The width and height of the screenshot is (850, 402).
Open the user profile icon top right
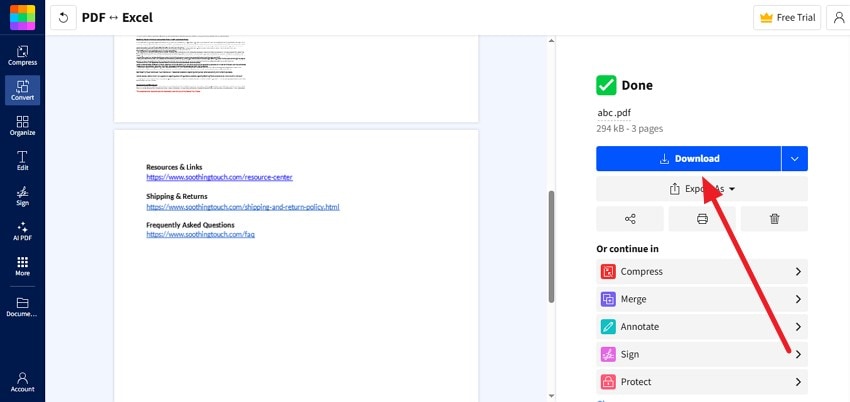coord(839,18)
